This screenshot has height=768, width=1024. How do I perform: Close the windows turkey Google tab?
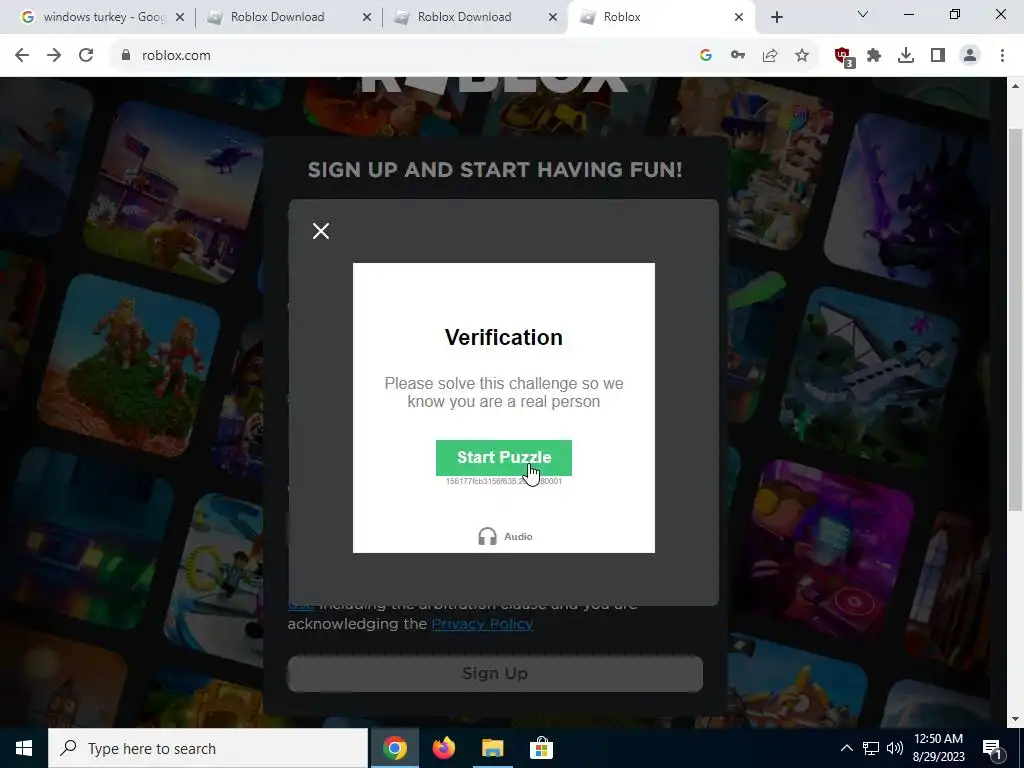point(180,17)
